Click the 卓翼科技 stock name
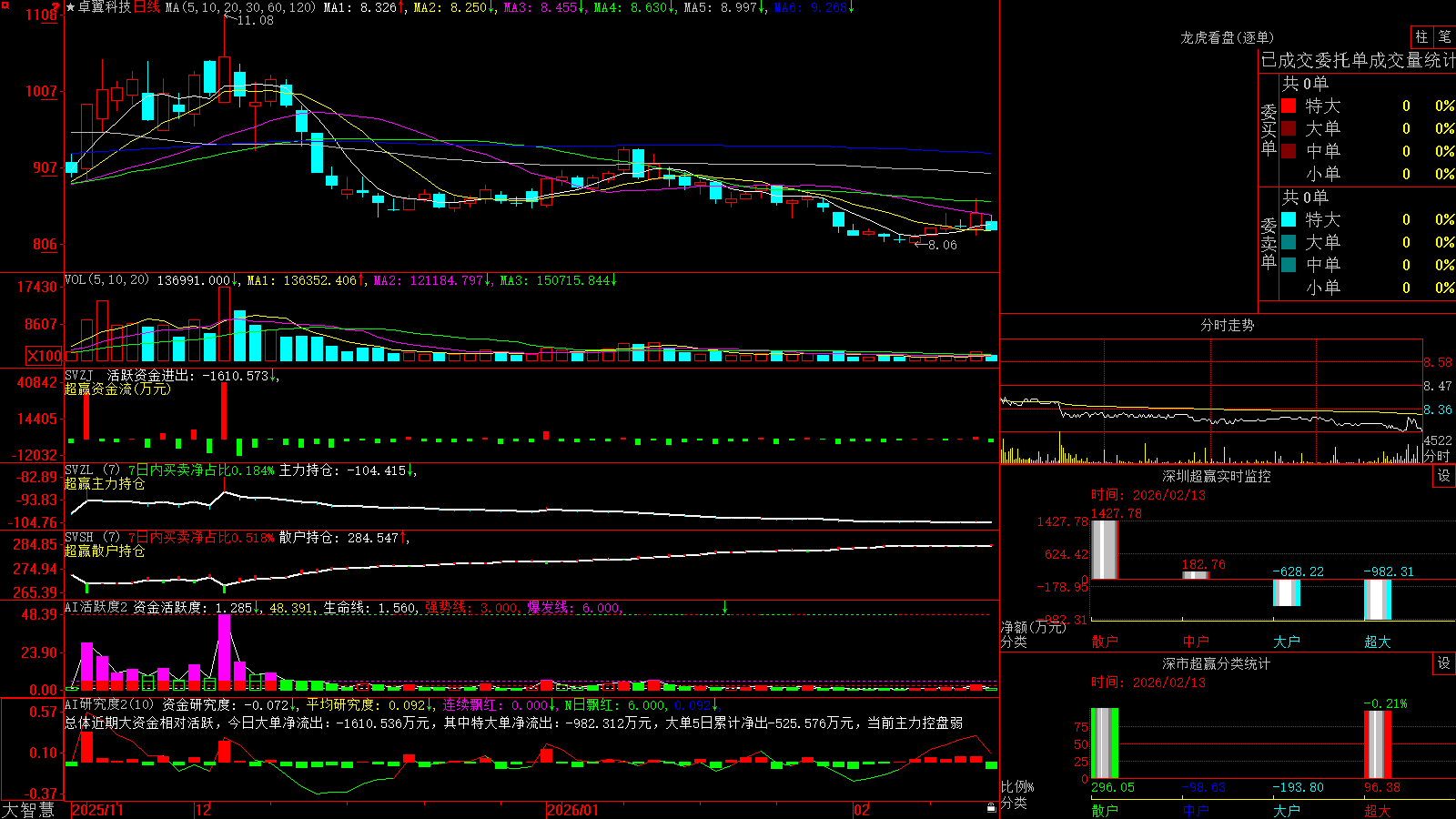Image resolution: width=1456 pixels, height=819 pixels. [x=105, y=7]
